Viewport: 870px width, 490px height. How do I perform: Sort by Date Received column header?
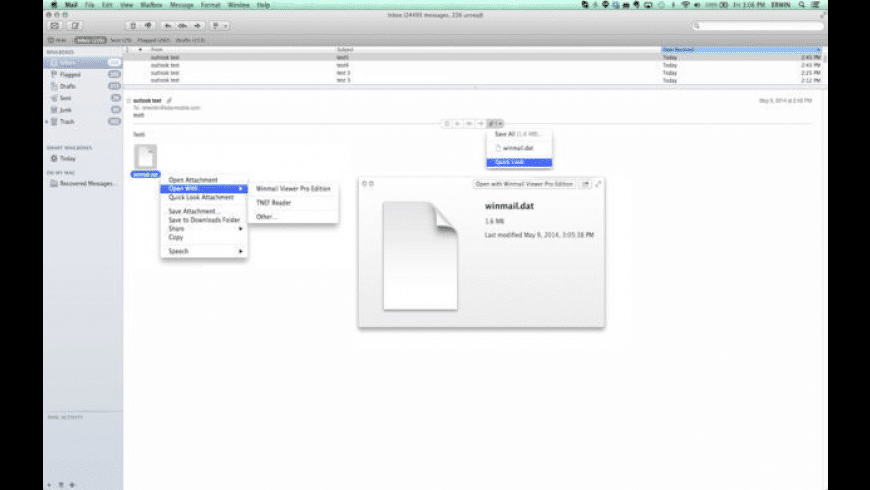[x=741, y=49]
